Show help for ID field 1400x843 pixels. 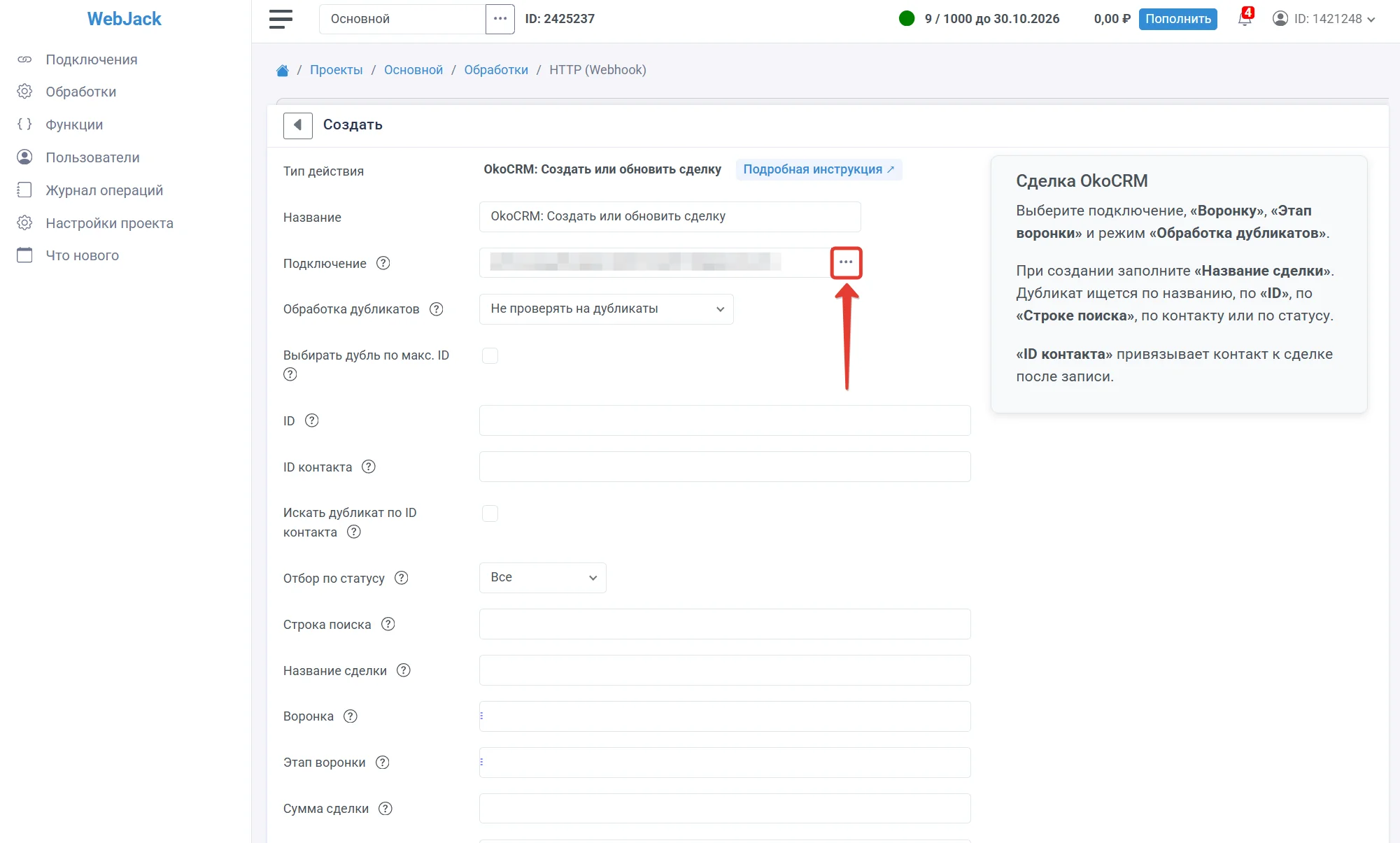pyautogui.click(x=312, y=420)
